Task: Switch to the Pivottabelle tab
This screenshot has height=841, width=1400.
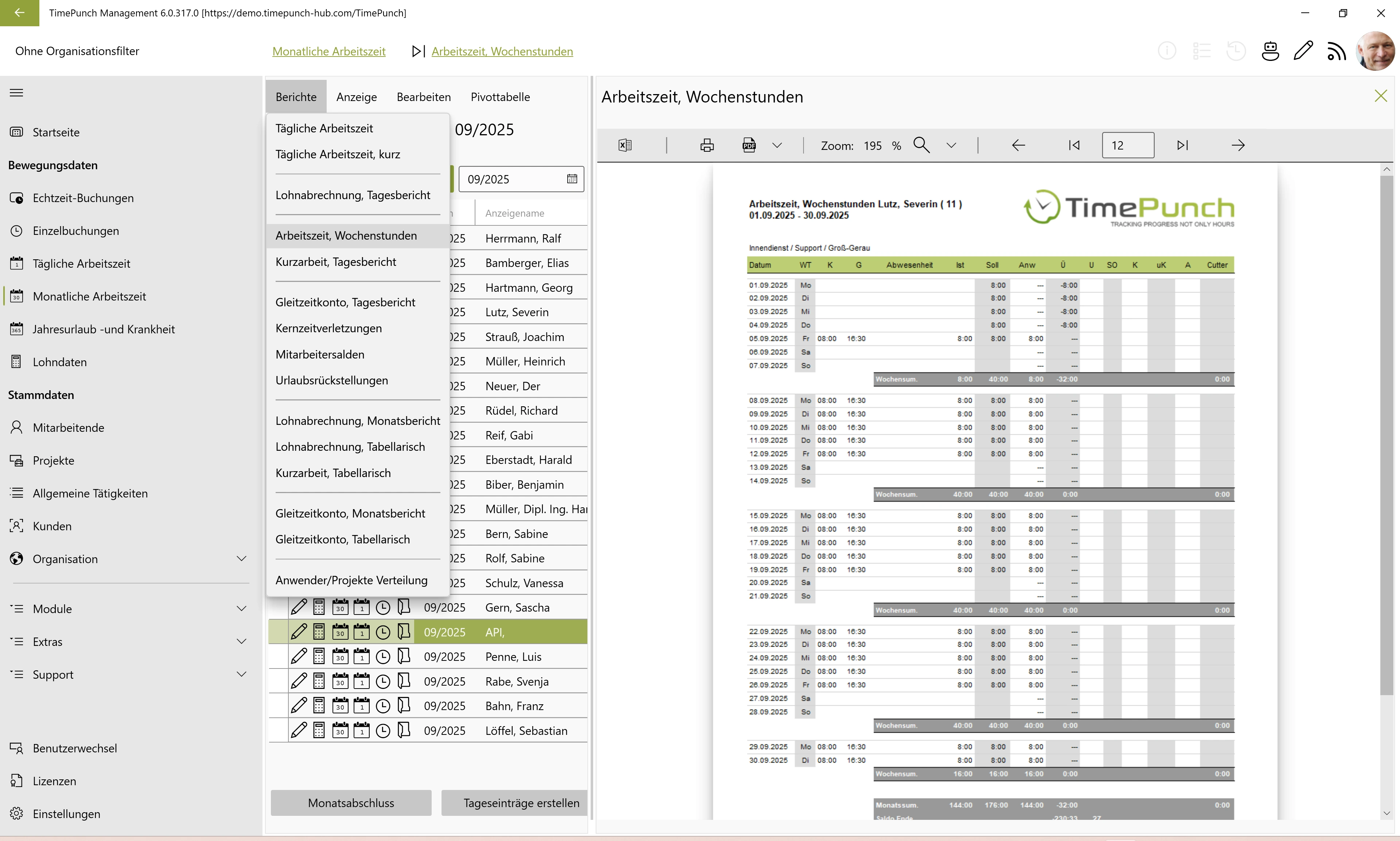Action: pos(500,97)
